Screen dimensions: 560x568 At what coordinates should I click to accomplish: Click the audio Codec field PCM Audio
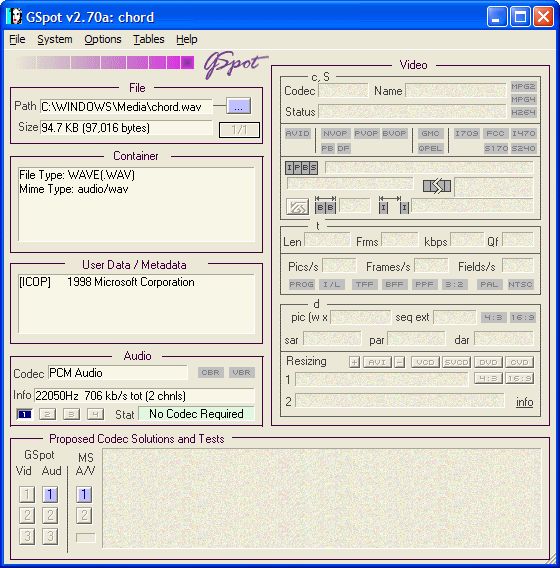click(x=118, y=373)
